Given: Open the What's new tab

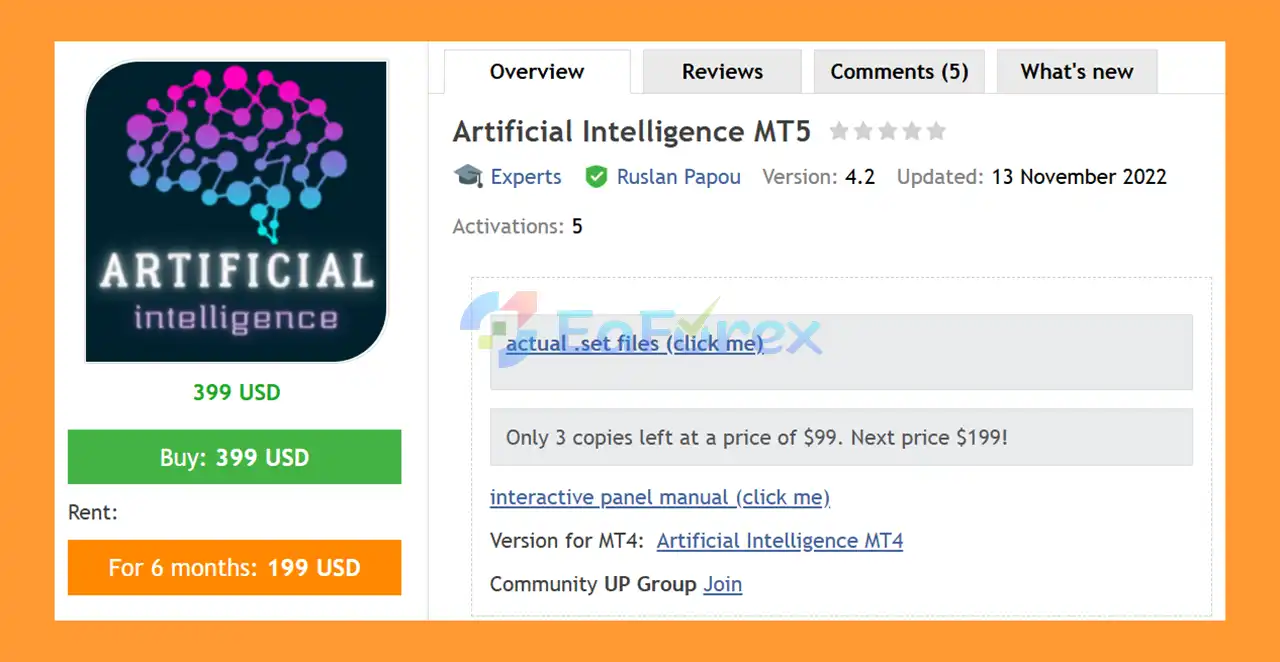Looking at the screenshot, I should click(x=1076, y=72).
